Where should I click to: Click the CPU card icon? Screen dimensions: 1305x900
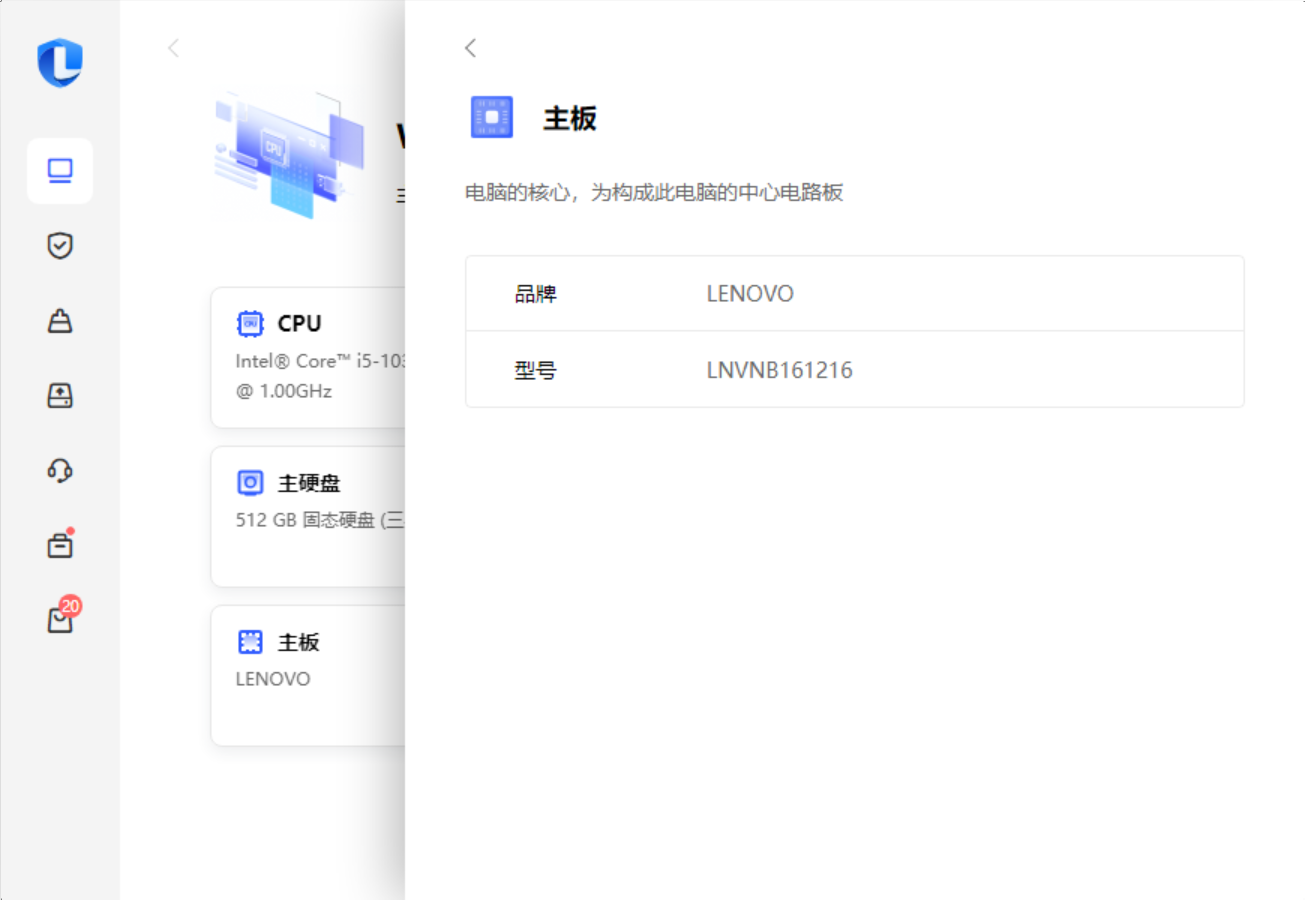250,324
